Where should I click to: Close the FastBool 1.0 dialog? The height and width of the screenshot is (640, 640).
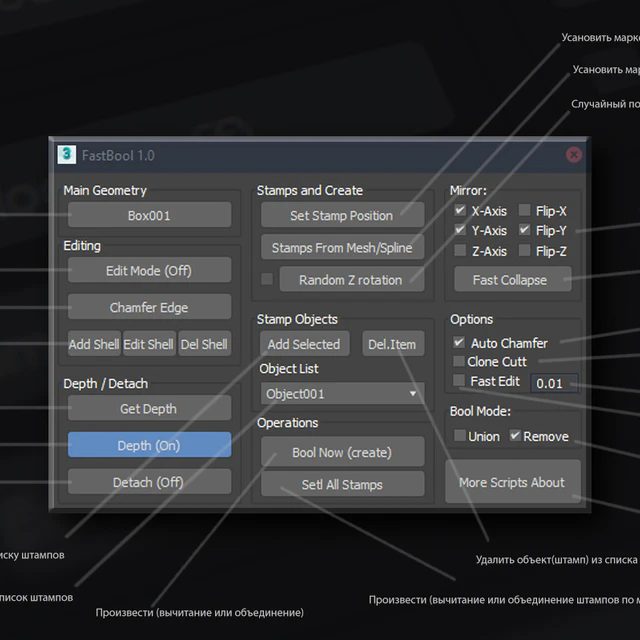[574, 155]
